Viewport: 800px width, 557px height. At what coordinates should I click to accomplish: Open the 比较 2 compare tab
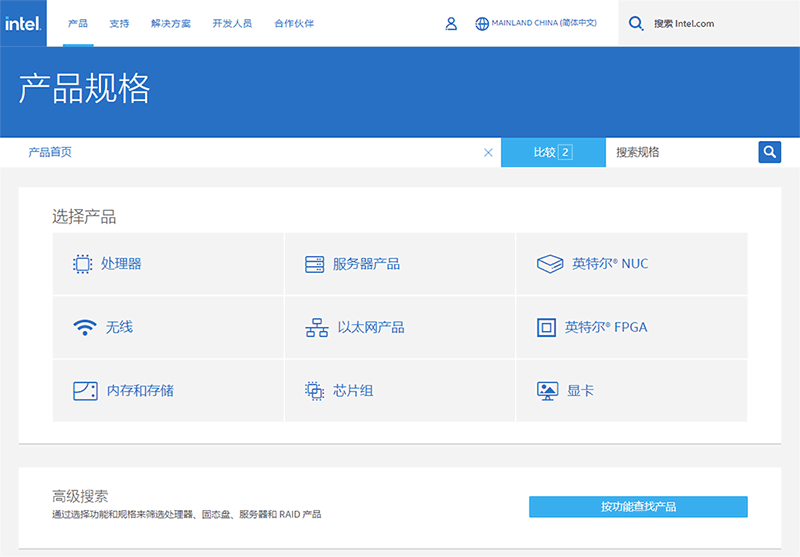coord(553,153)
